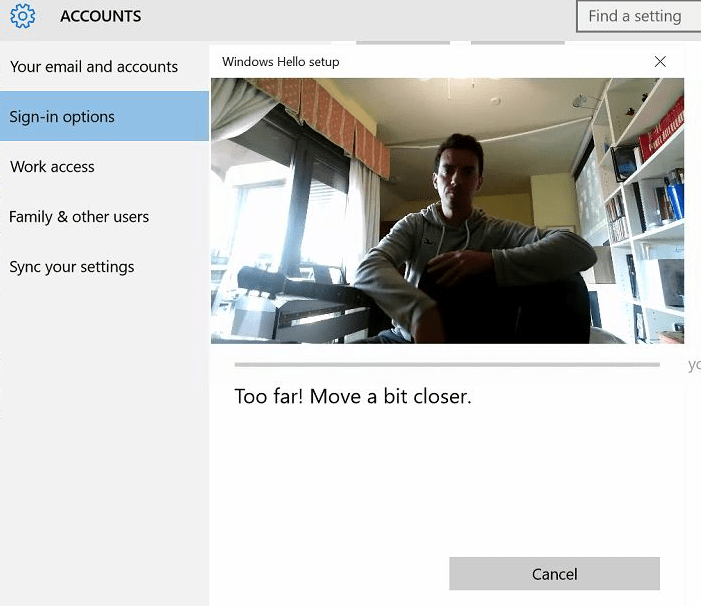The height and width of the screenshot is (606, 701).
Task: Focus the Find a setting search box
Action: pos(638,16)
